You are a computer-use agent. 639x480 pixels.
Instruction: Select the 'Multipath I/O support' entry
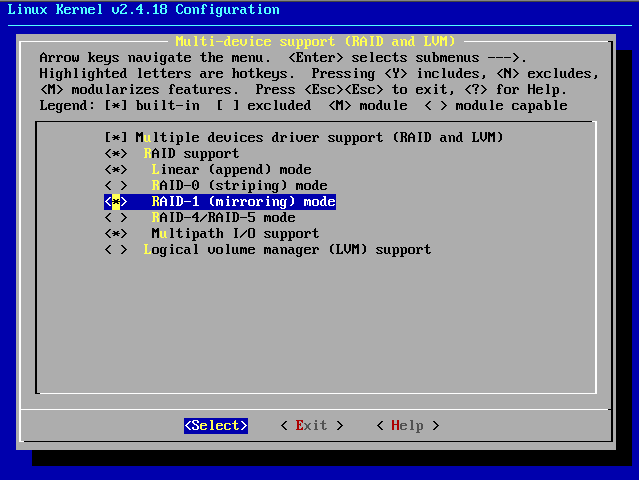click(x=235, y=233)
